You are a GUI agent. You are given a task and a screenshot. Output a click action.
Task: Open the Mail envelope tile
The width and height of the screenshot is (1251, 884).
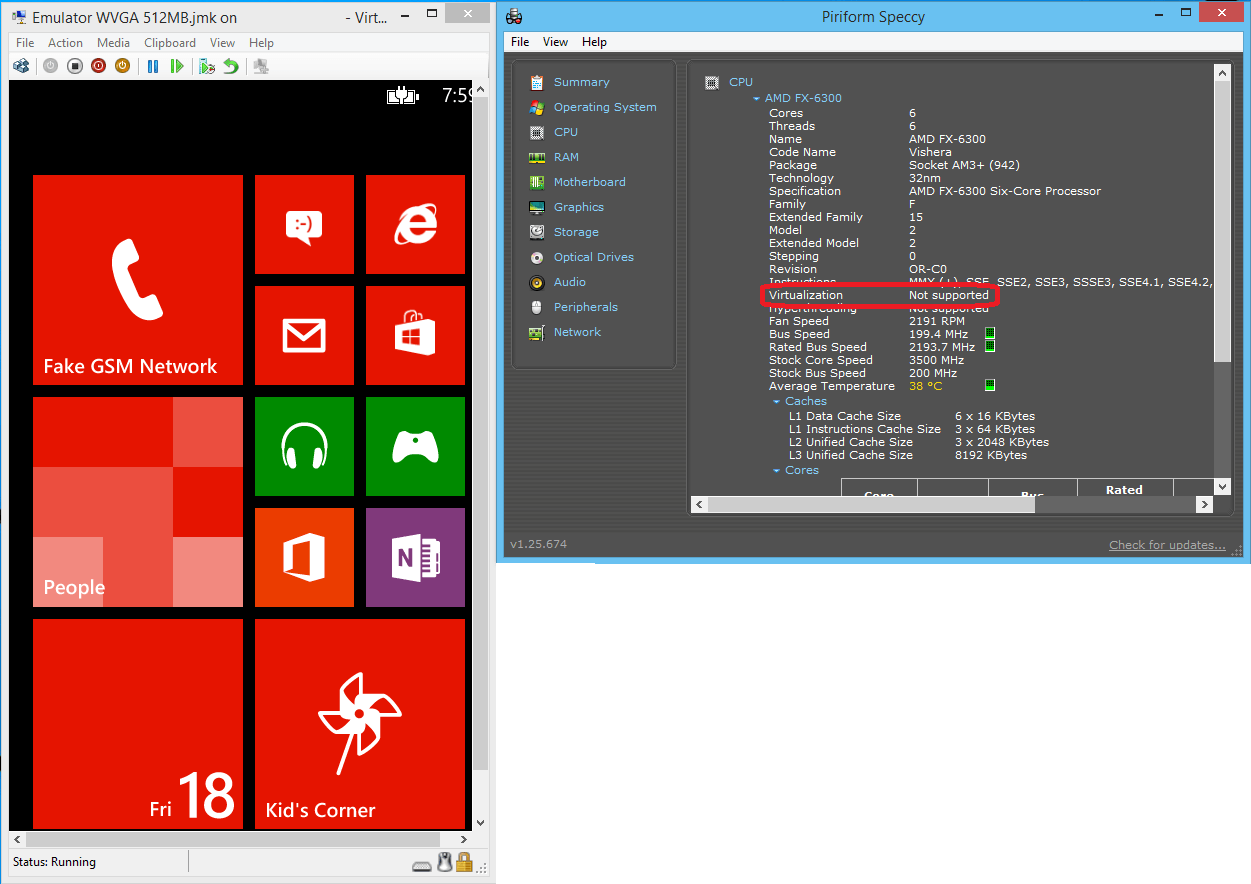pos(304,335)
